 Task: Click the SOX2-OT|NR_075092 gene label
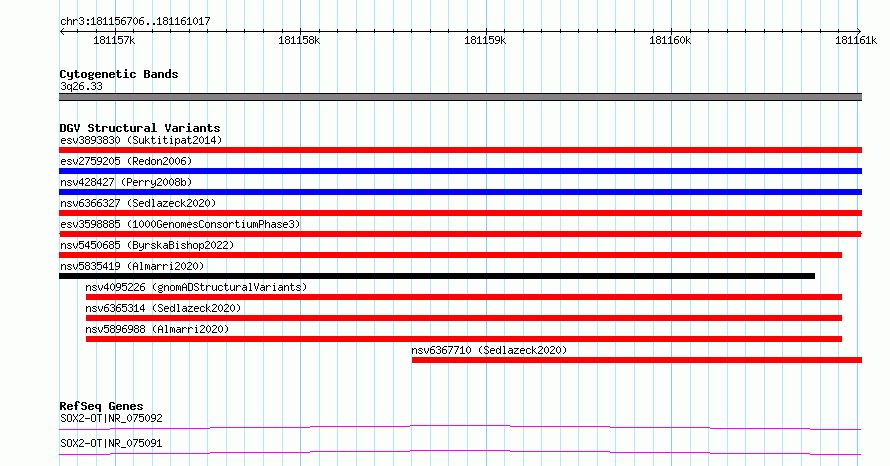[x=111, y=418]
